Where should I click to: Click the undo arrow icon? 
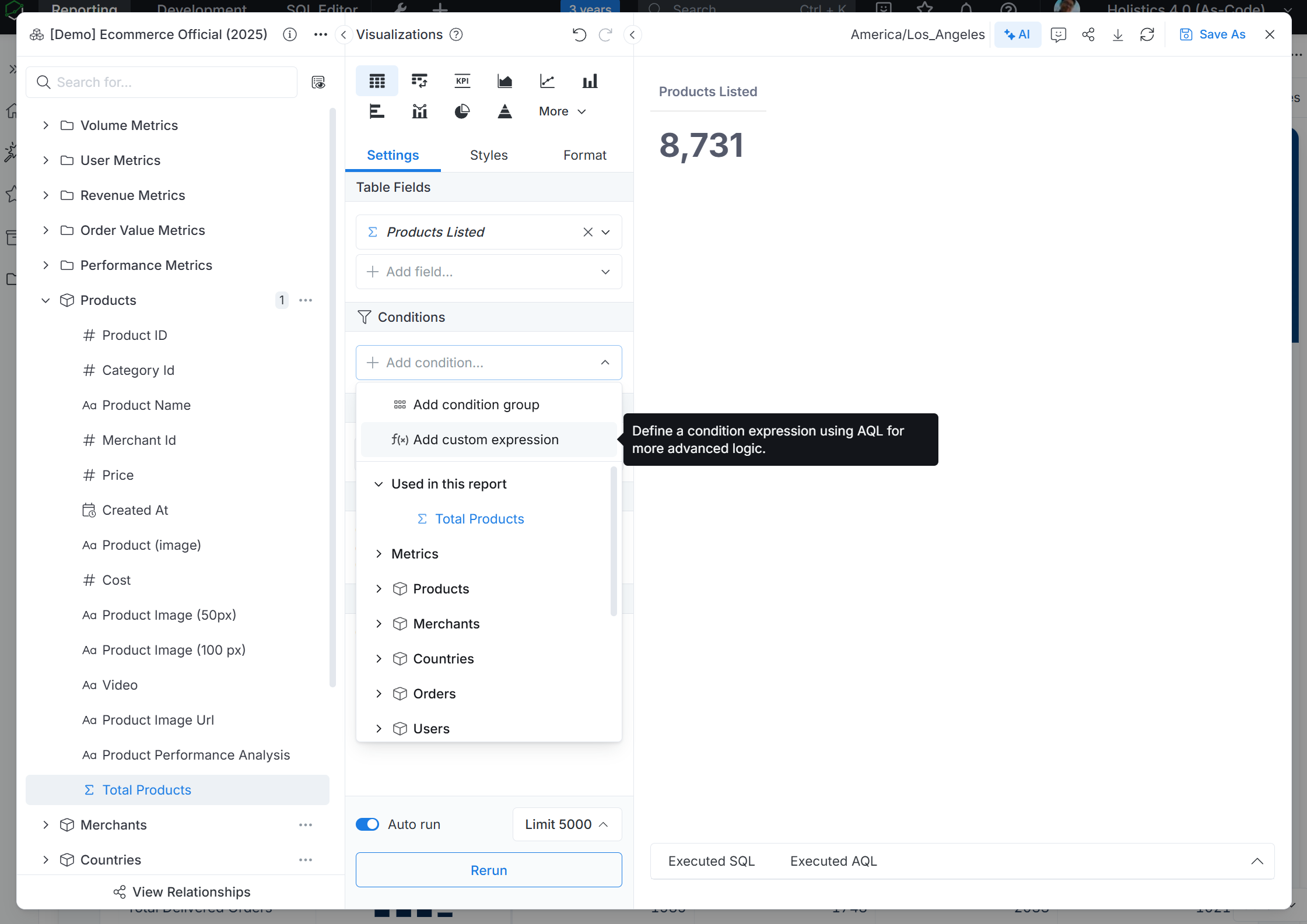[x=579, y=34]
